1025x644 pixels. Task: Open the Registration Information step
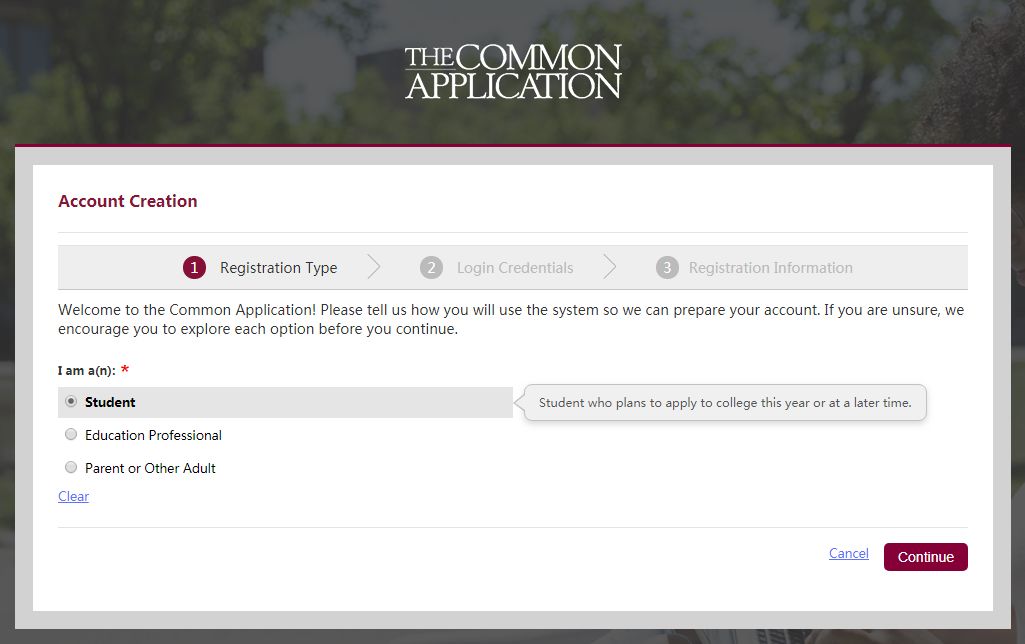pyautogui.click(x=771, y=268)
